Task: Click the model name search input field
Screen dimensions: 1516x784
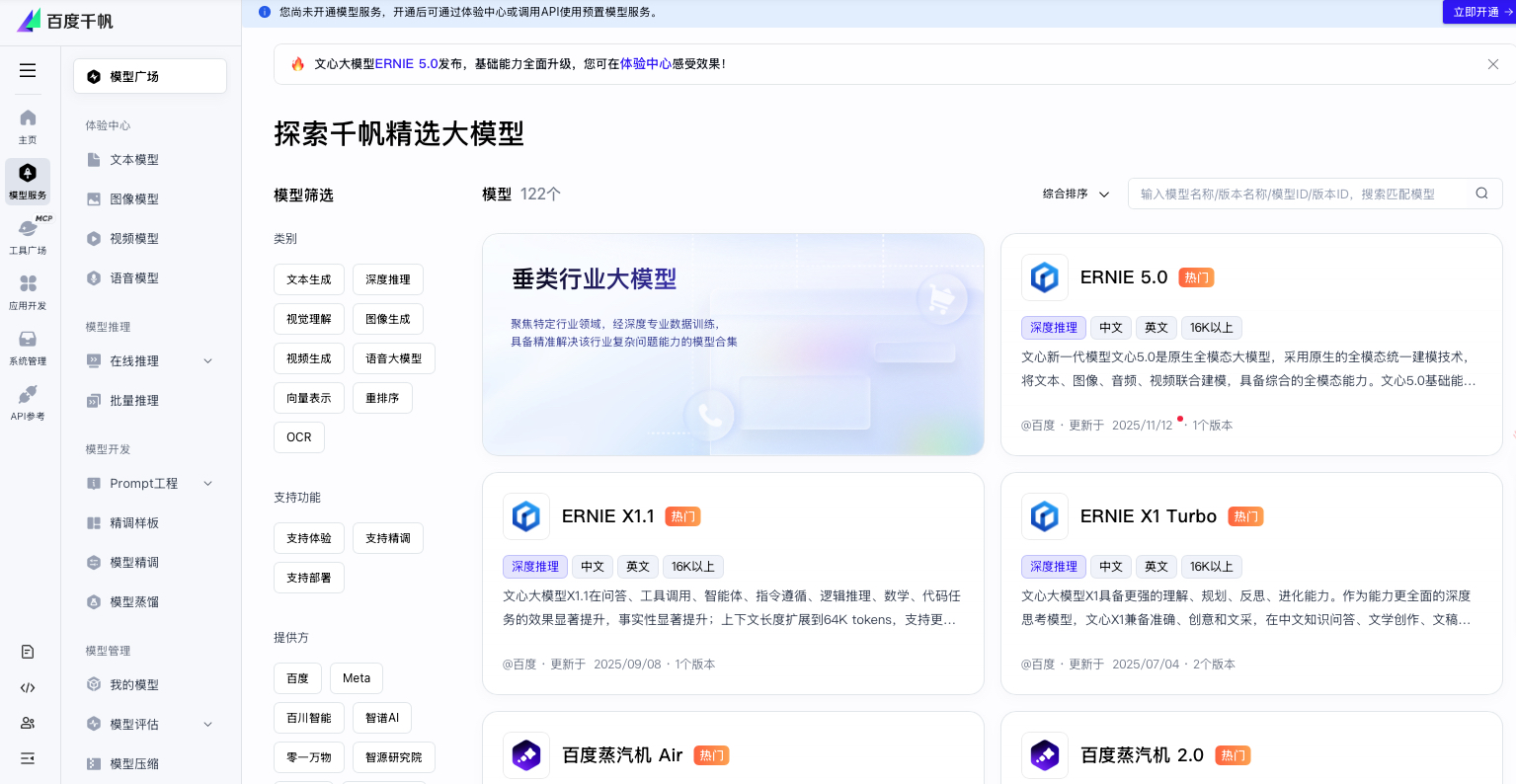Action: (x=1299, y=194)
